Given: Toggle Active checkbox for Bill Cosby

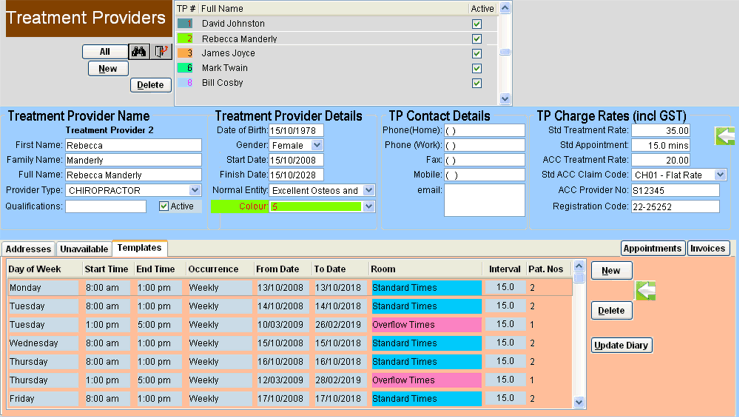Looking at the screenshot, I should click(477, 83).
